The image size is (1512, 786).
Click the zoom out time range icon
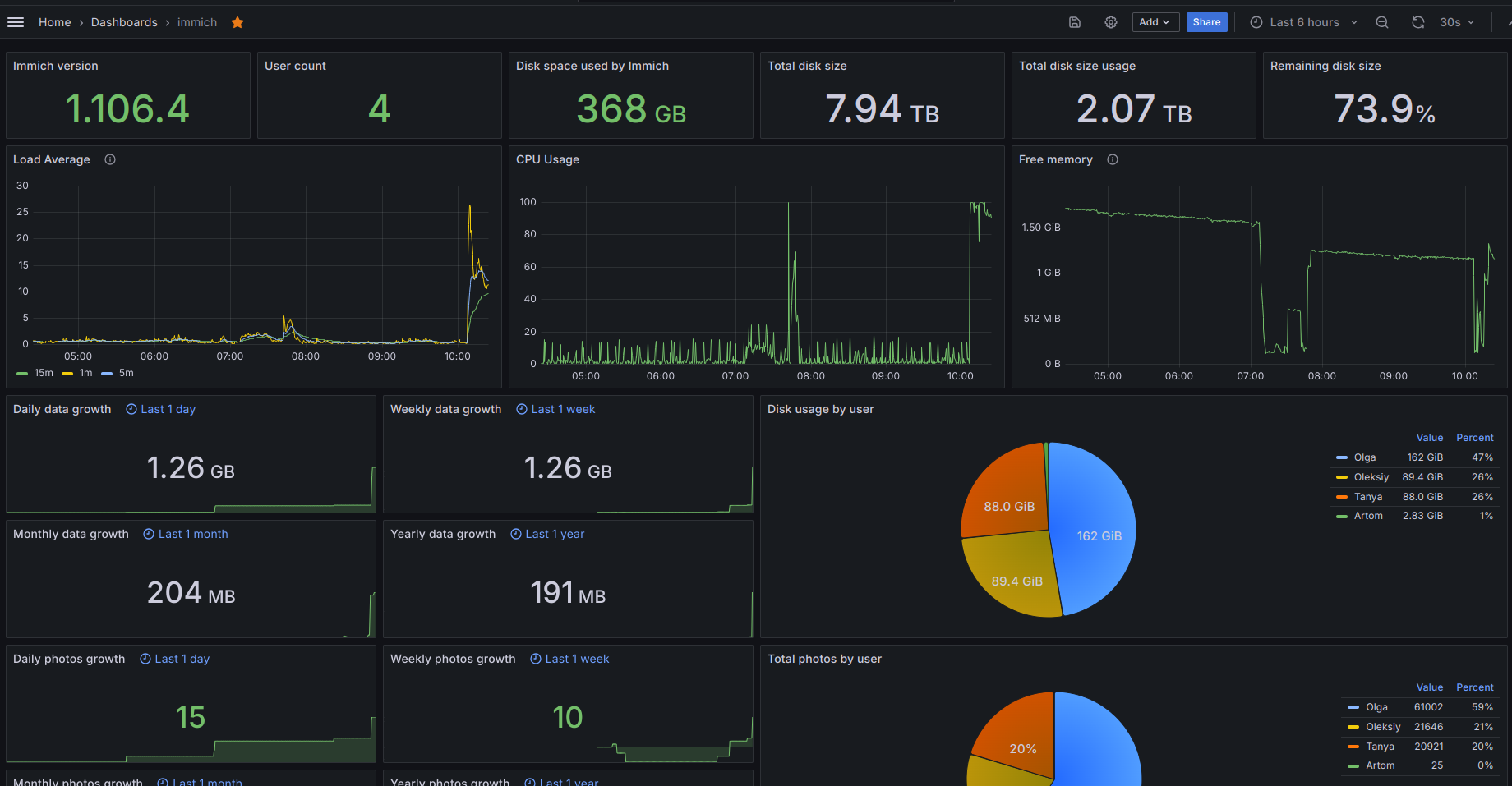1382,22
